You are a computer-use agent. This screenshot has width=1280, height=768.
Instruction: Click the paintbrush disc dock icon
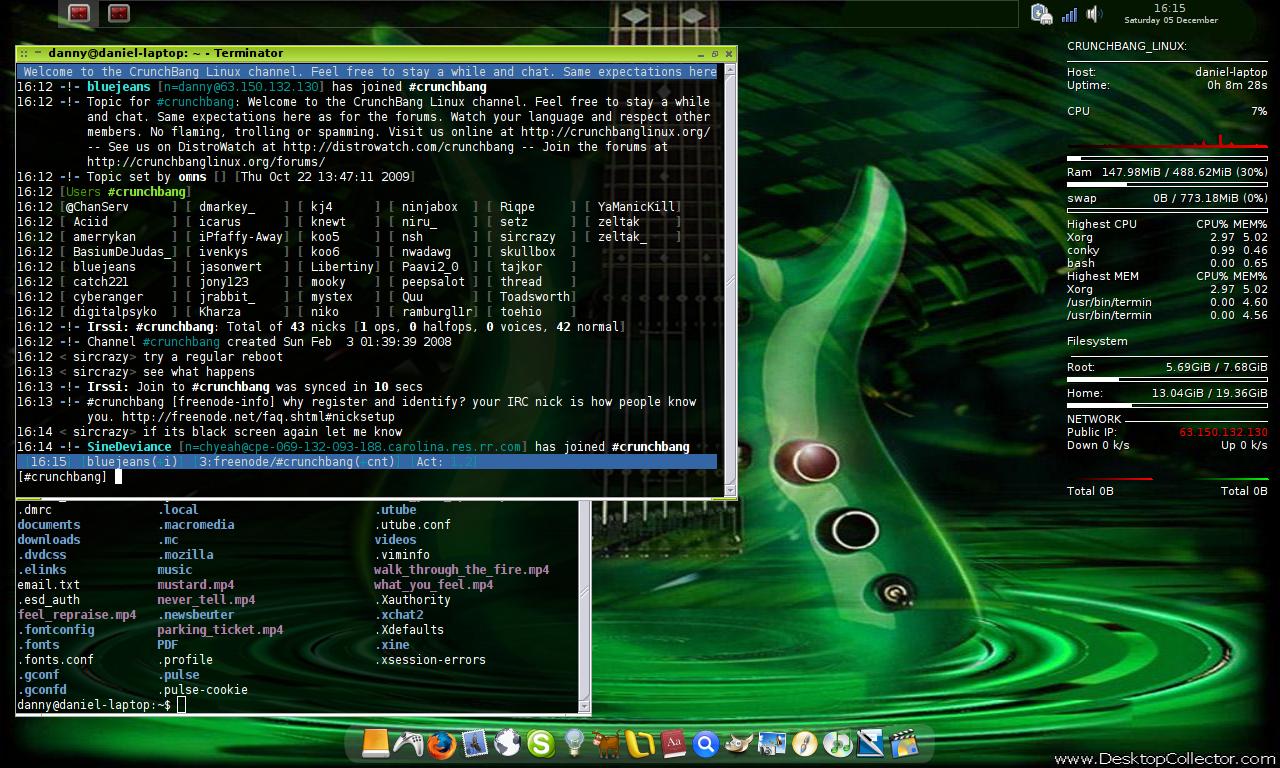tap(805, 743)
